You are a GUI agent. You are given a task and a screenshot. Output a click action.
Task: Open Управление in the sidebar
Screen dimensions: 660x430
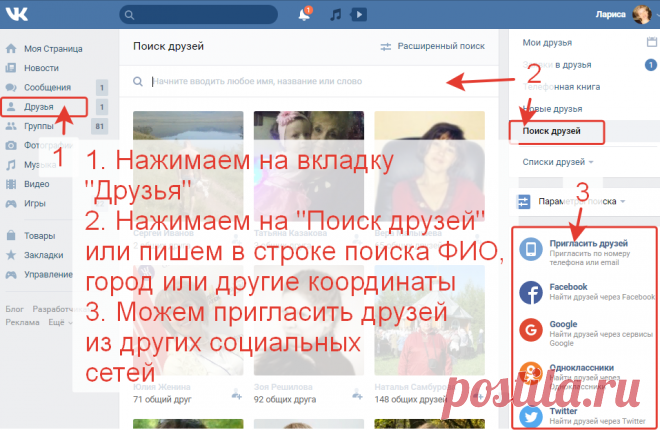pyautogui.click(x=48, y=275)
